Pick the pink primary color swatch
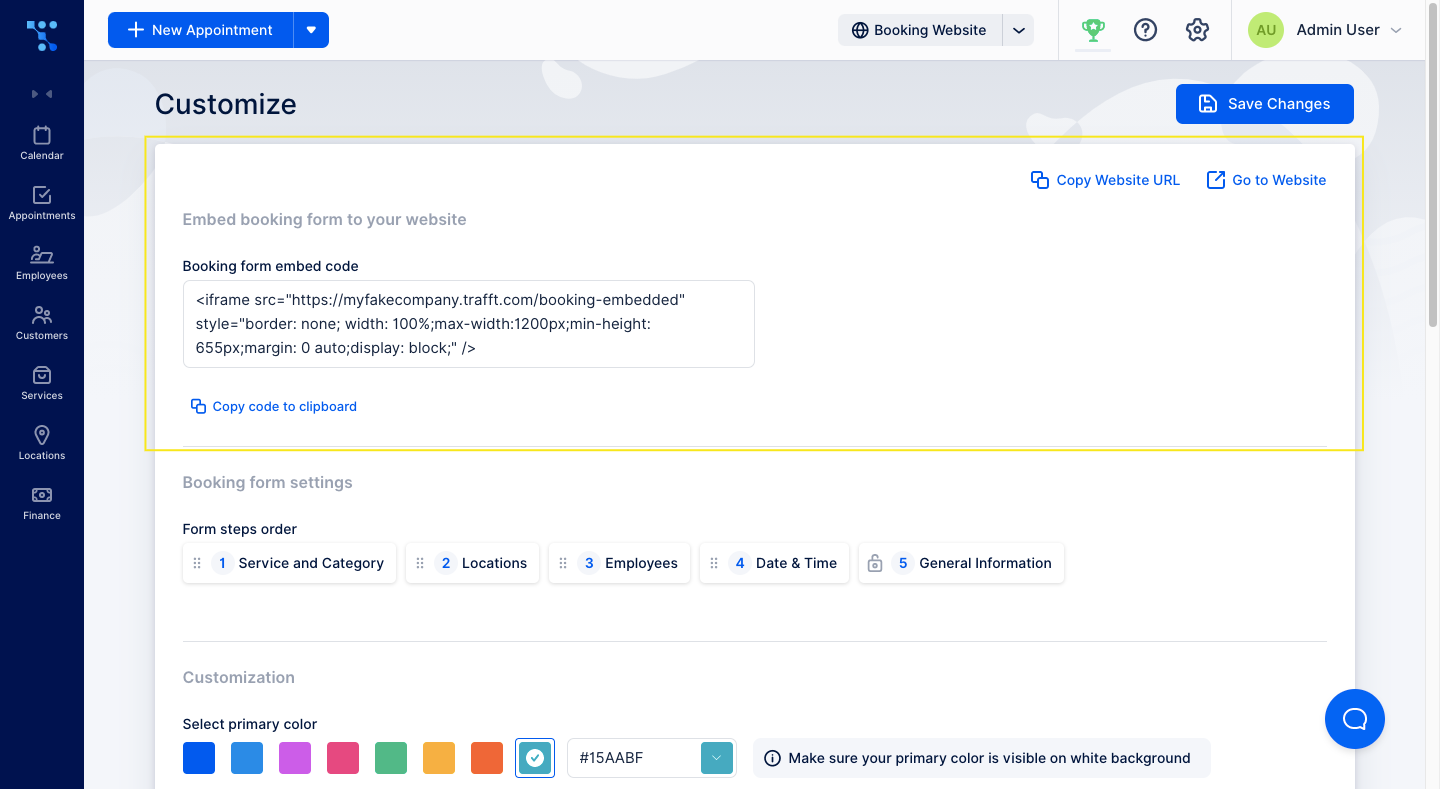 point(343,758)
